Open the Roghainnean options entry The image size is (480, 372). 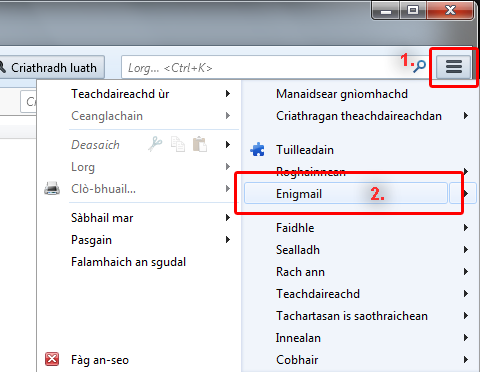(311, 171)
